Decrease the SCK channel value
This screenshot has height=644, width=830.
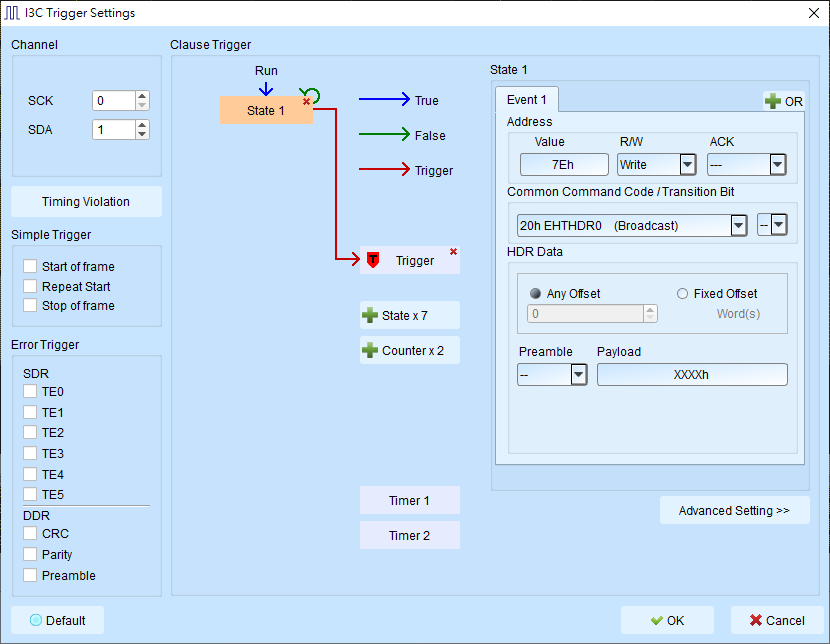coord(142,105)
